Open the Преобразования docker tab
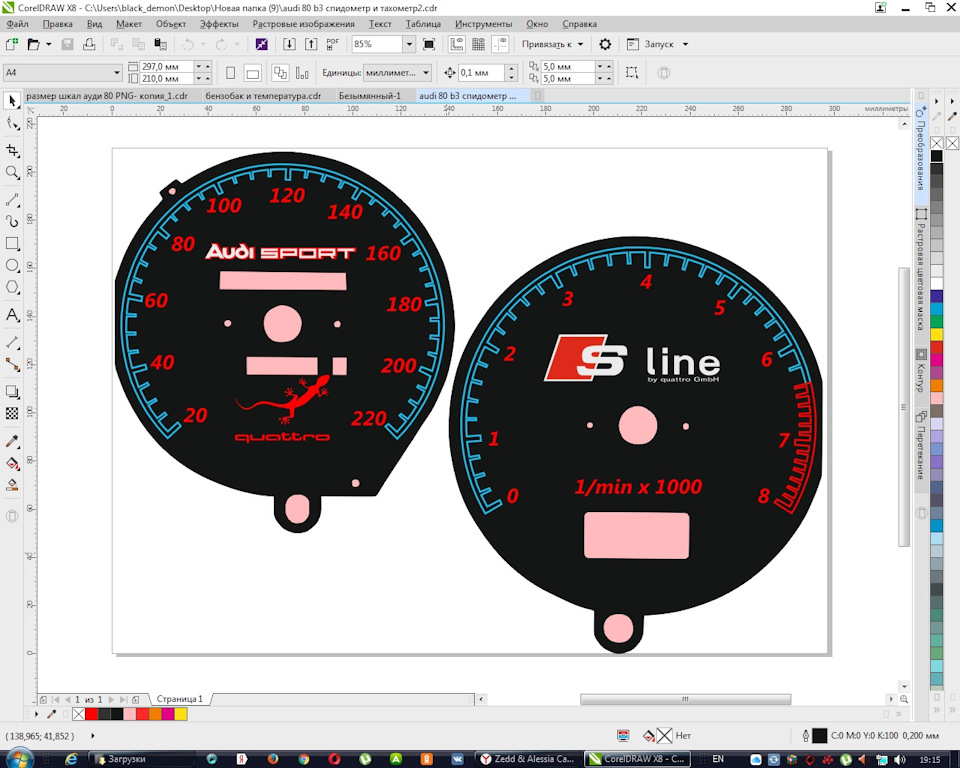 click(x=920, y=148)
